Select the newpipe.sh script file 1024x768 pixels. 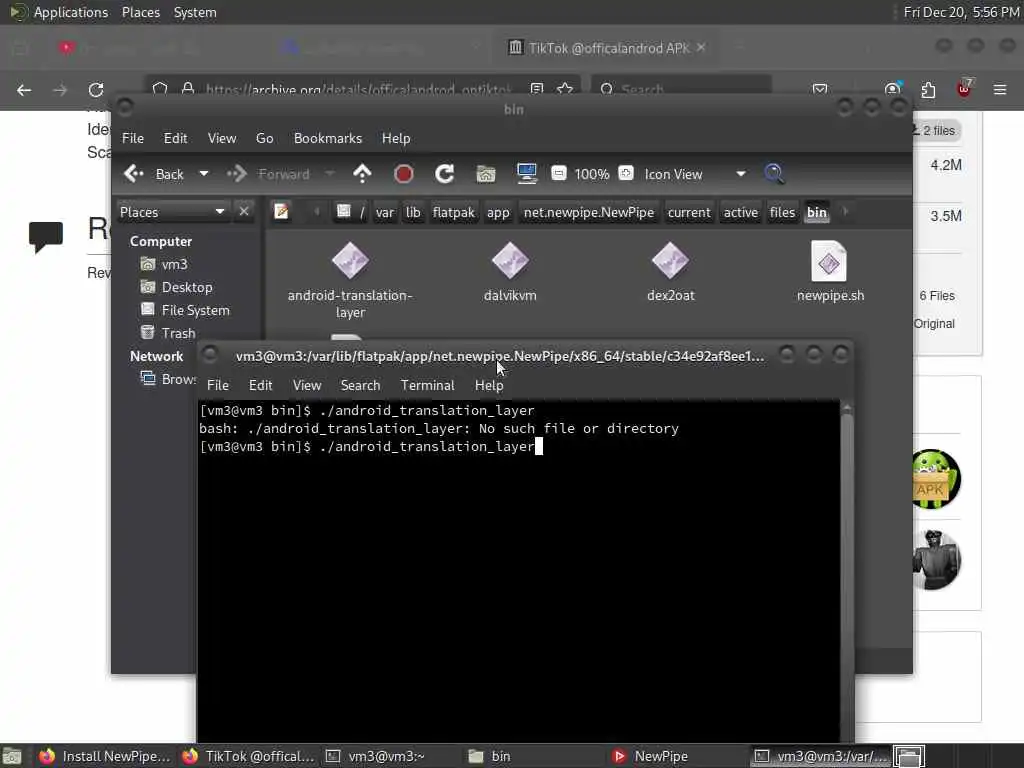(830, 272)
